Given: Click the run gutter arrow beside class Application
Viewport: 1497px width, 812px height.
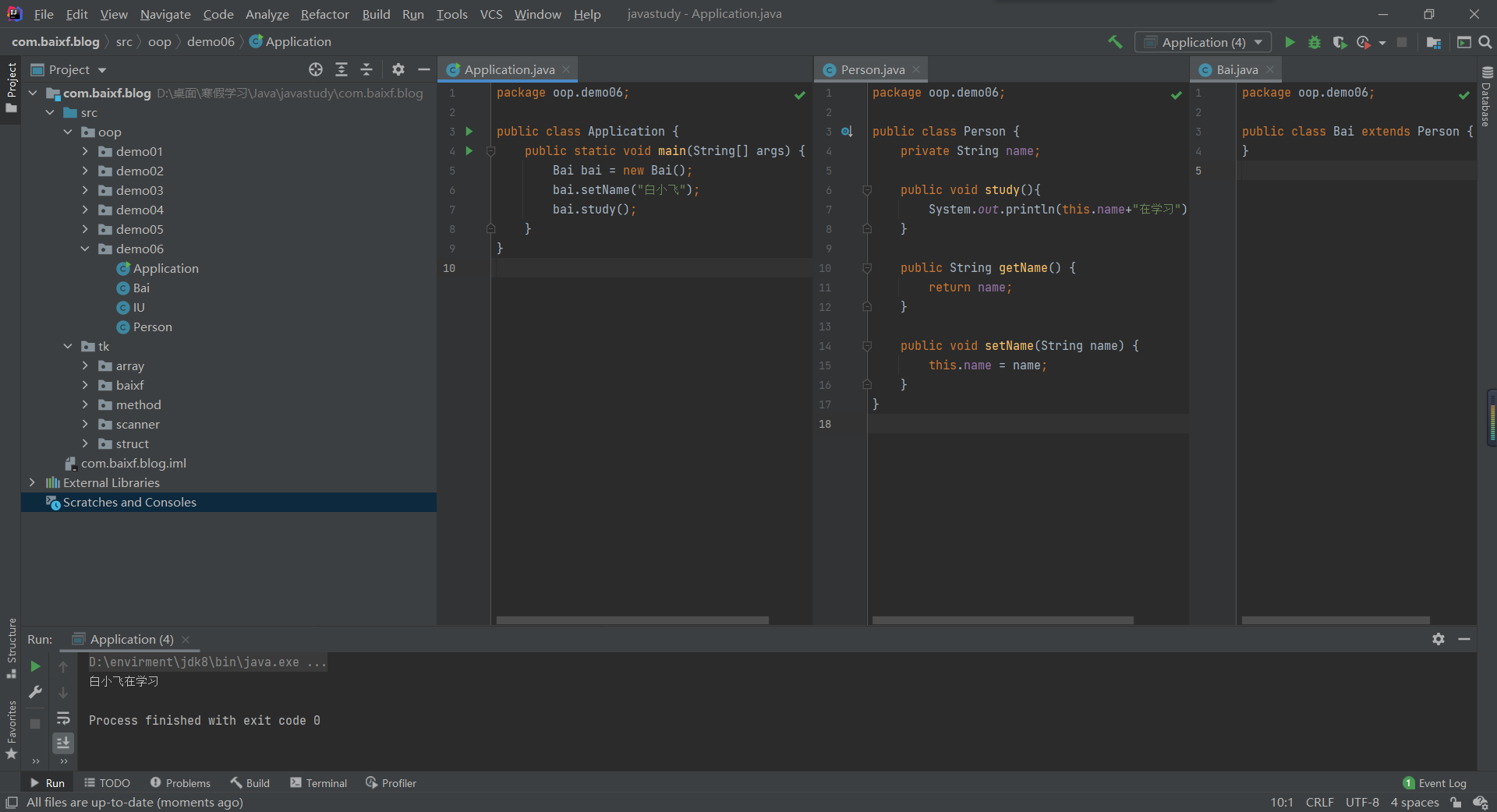Looking at the screenshot, I should coord(469,131).
